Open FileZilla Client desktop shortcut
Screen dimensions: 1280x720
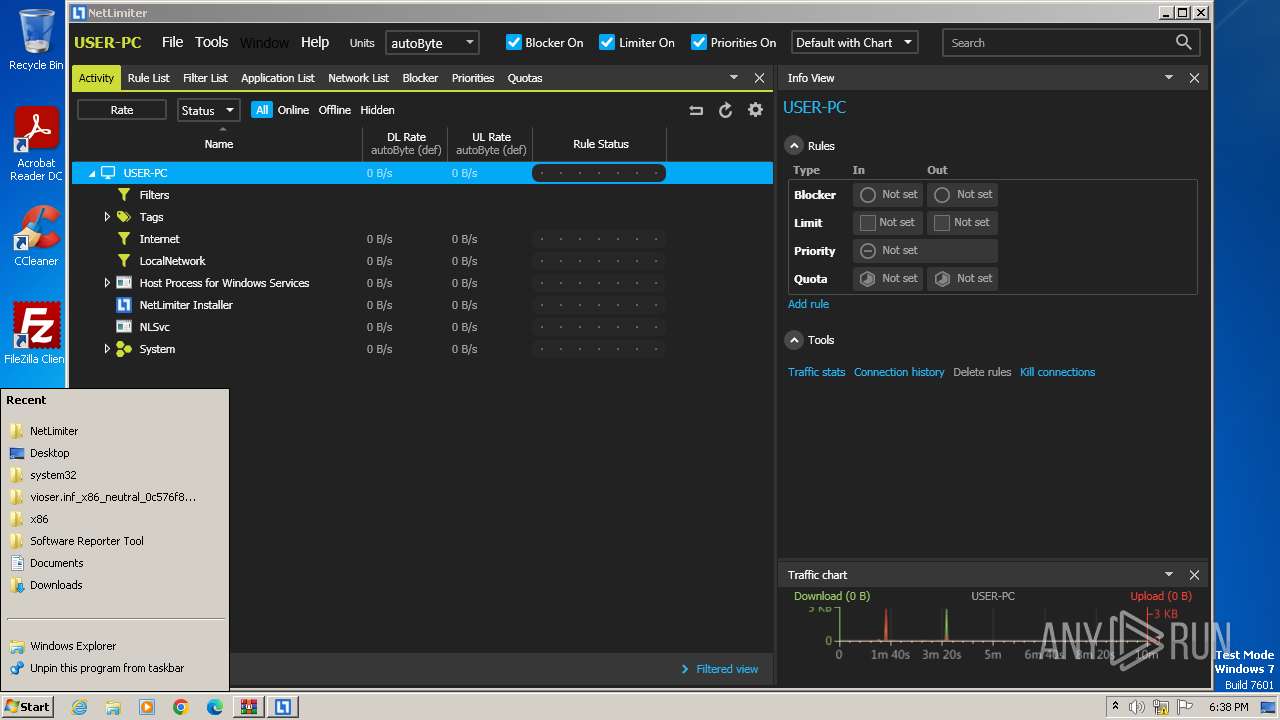(36, 333)
